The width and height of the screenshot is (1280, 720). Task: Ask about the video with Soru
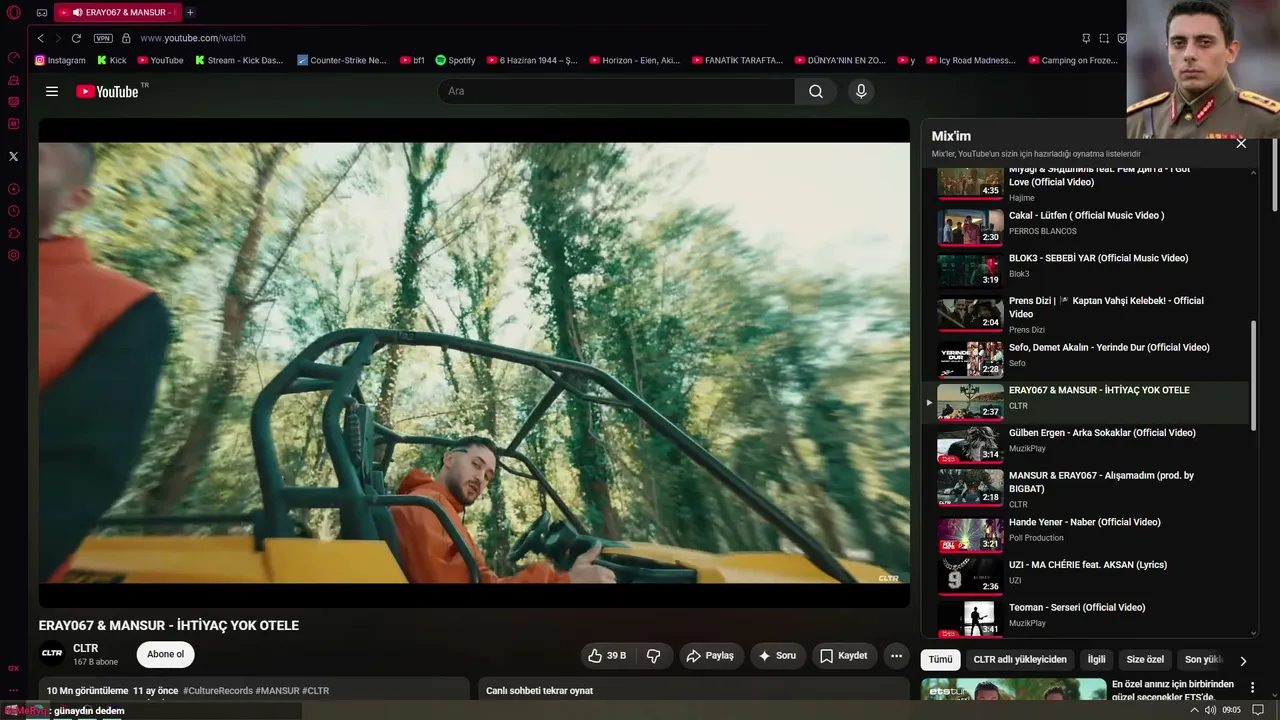pyautogui.click(x=777, y=656)
